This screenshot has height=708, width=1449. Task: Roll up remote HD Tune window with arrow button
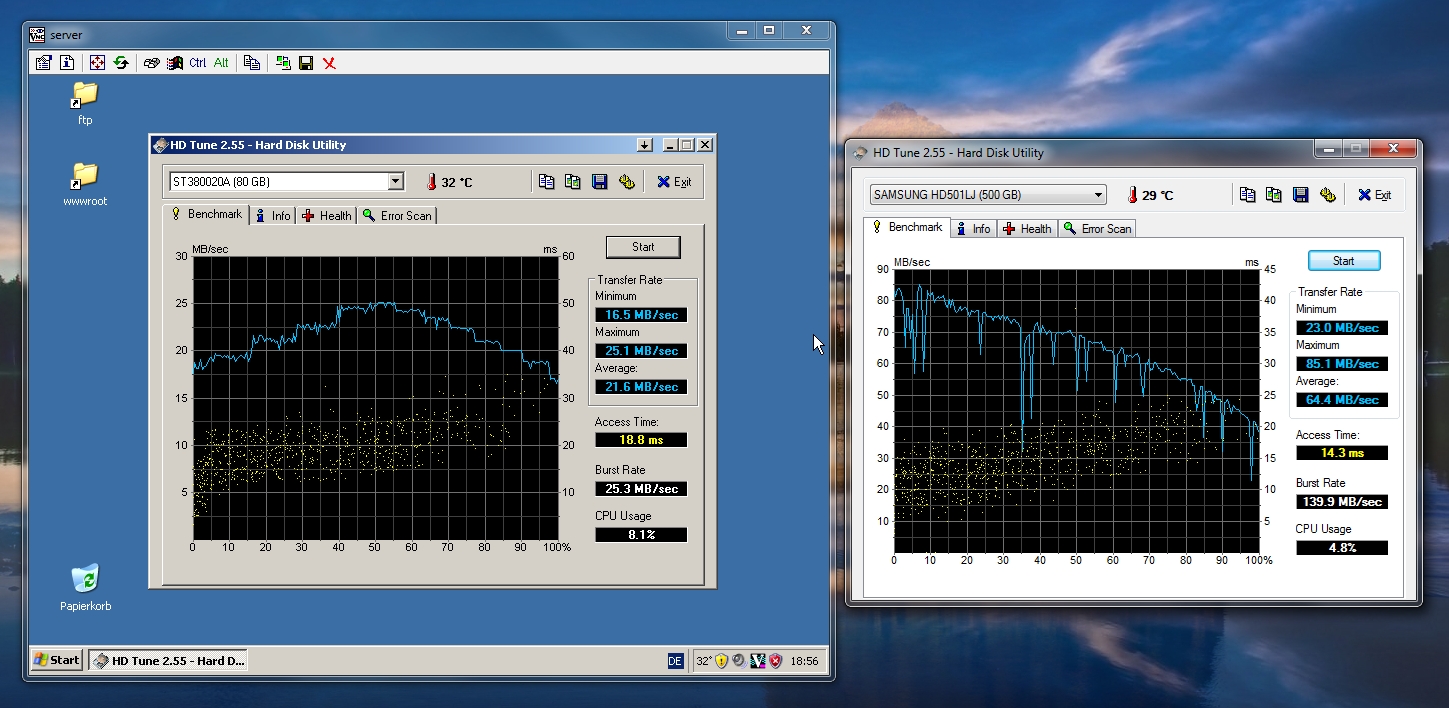643,145
